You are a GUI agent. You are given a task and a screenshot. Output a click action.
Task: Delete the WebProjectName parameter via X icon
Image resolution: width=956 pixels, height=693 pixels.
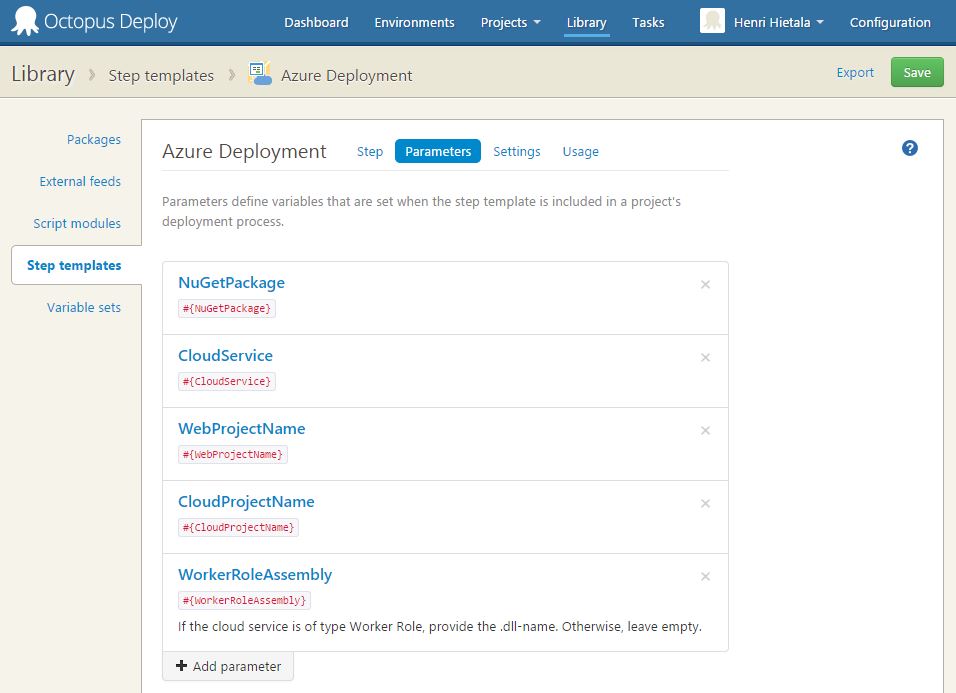(x=705, y=430)
